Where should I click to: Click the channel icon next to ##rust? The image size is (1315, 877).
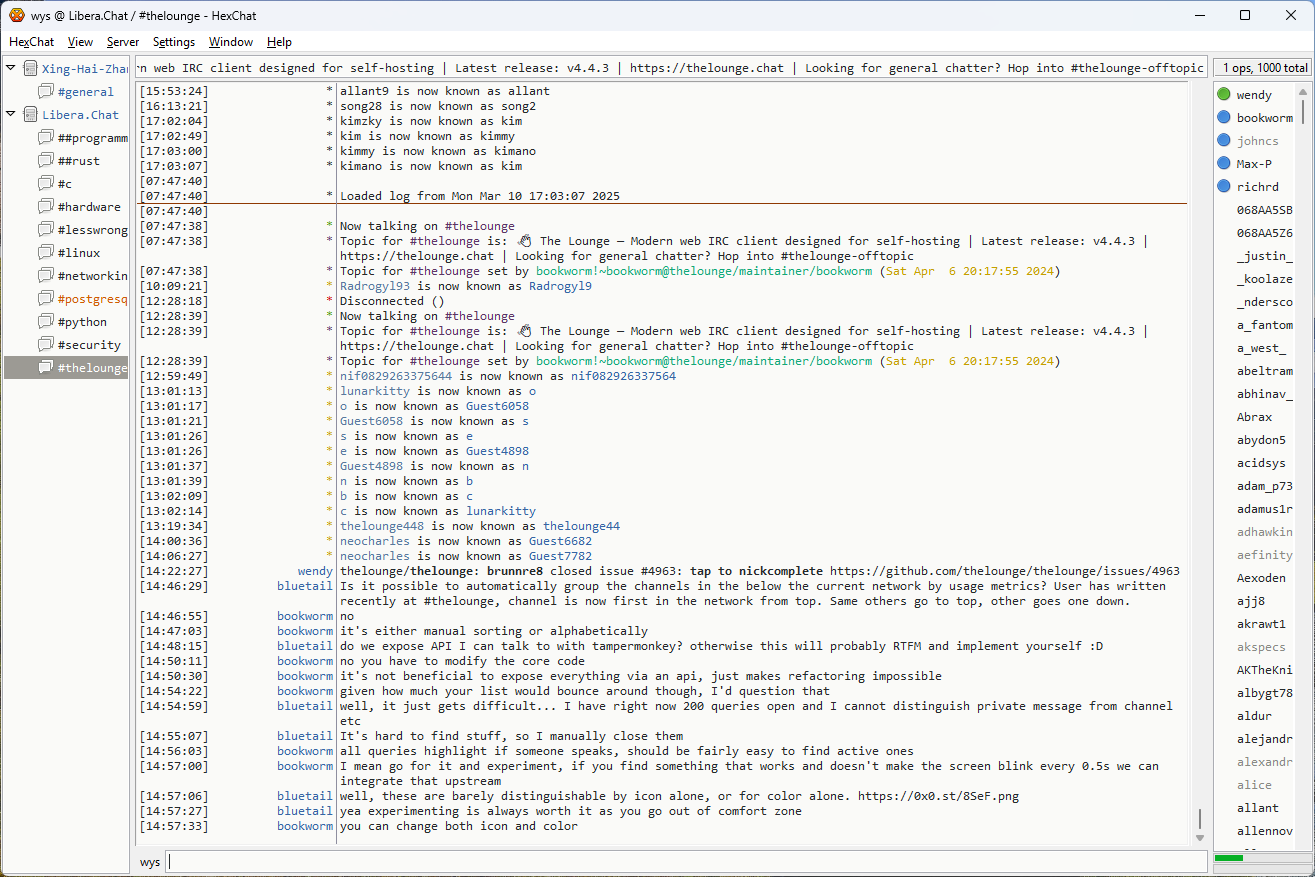coord(45,161)
